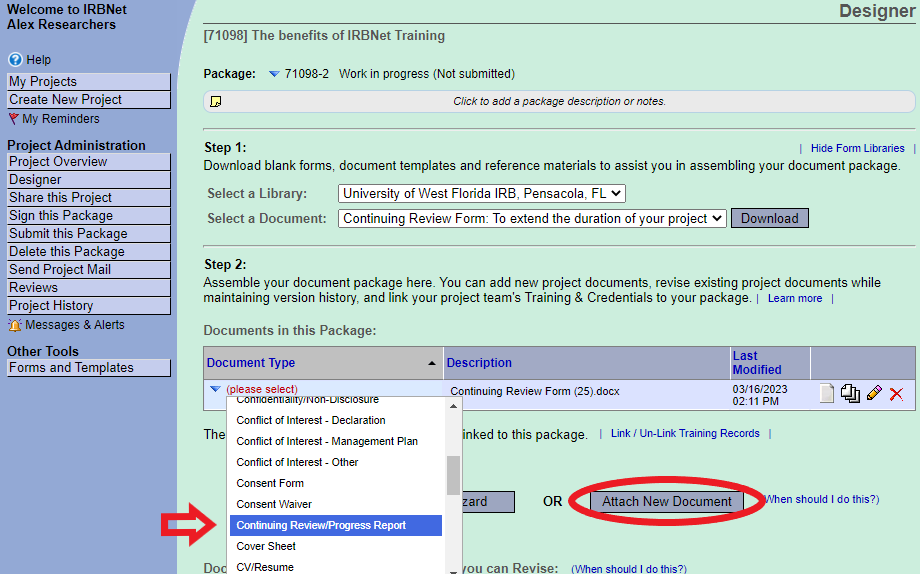
Task: Click Messages & Alerts link
Action: pyautogui.click(x=75, y=325)
